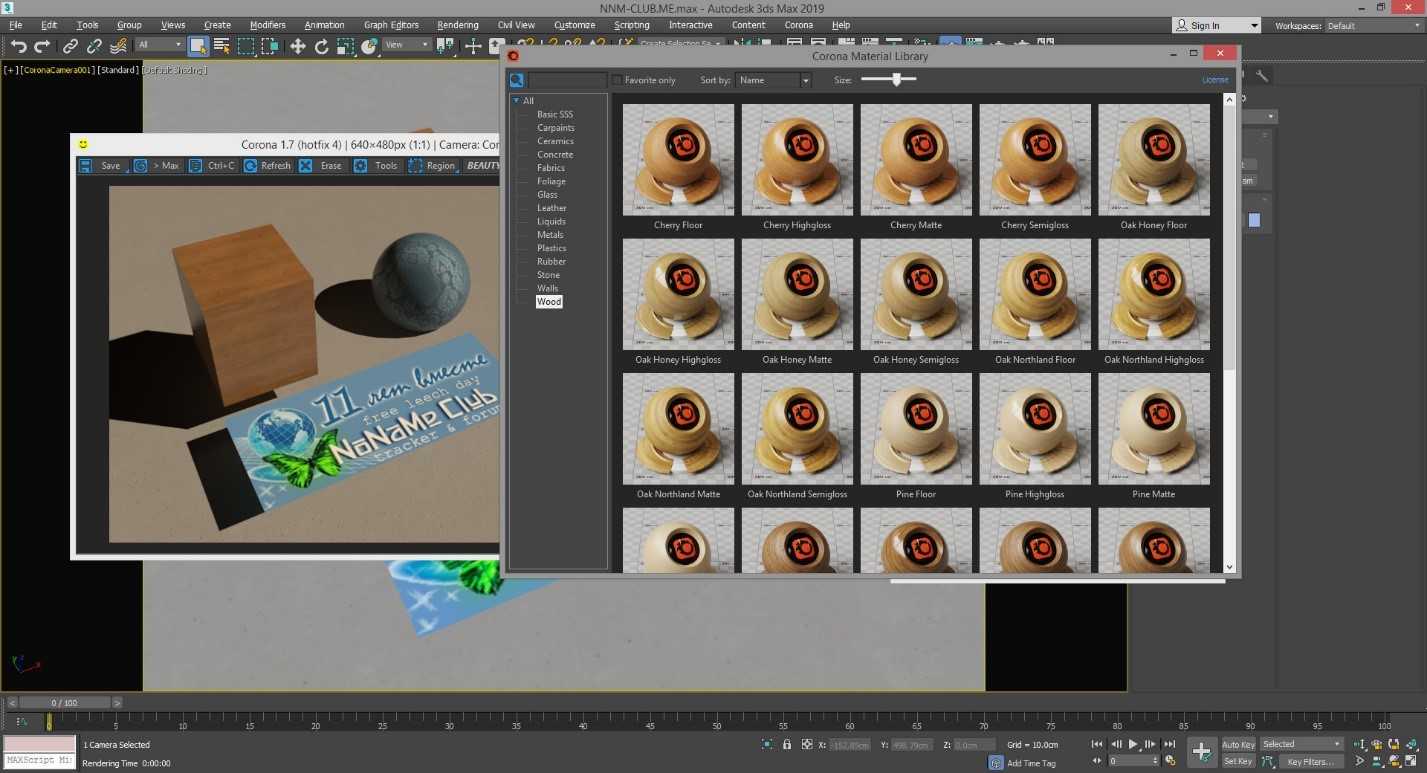Screen dimensions: 1427x773
Task: Activate the Select Object tool
Action: point(198,46)
